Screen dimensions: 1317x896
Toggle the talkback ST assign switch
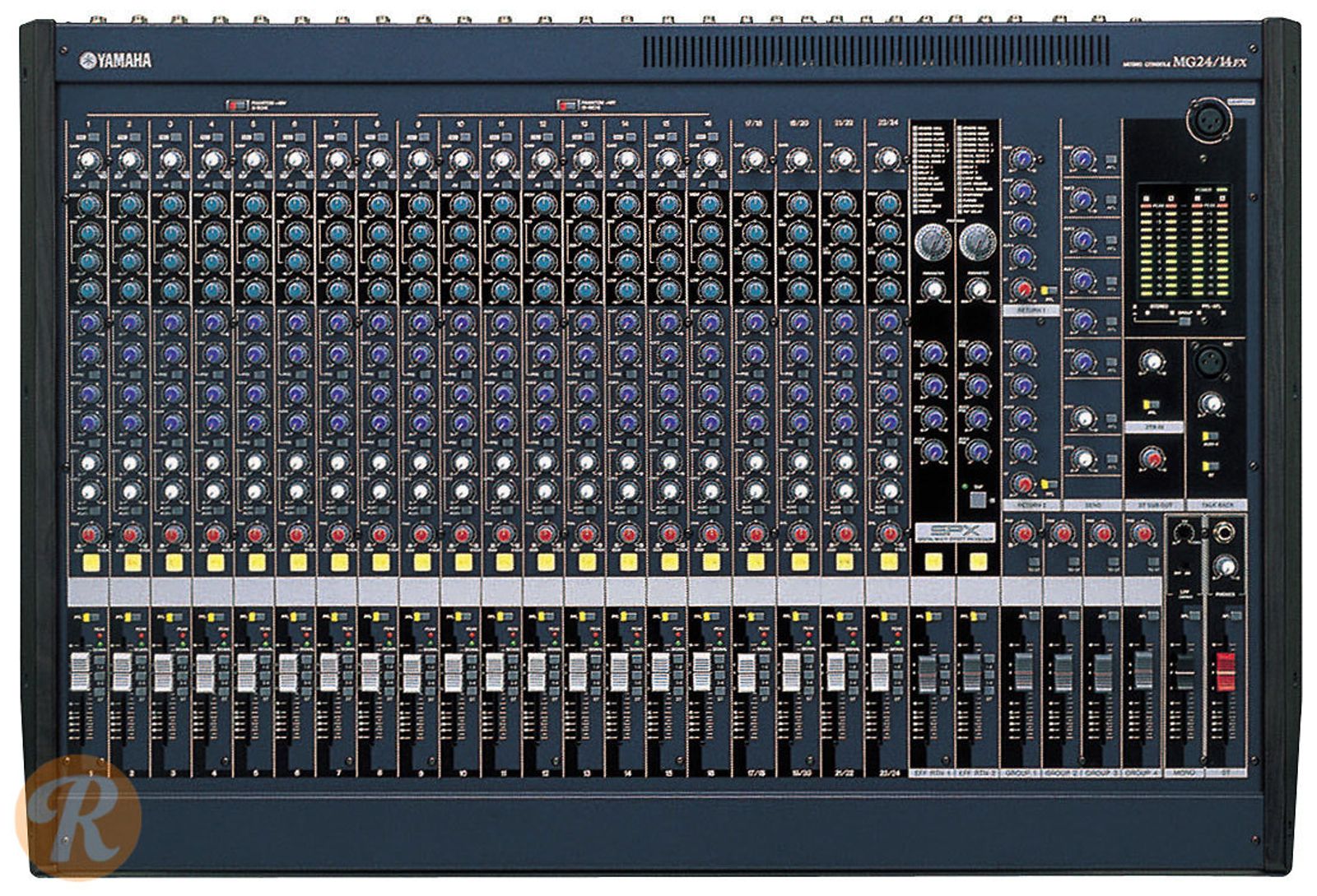tap(1210, 466)
